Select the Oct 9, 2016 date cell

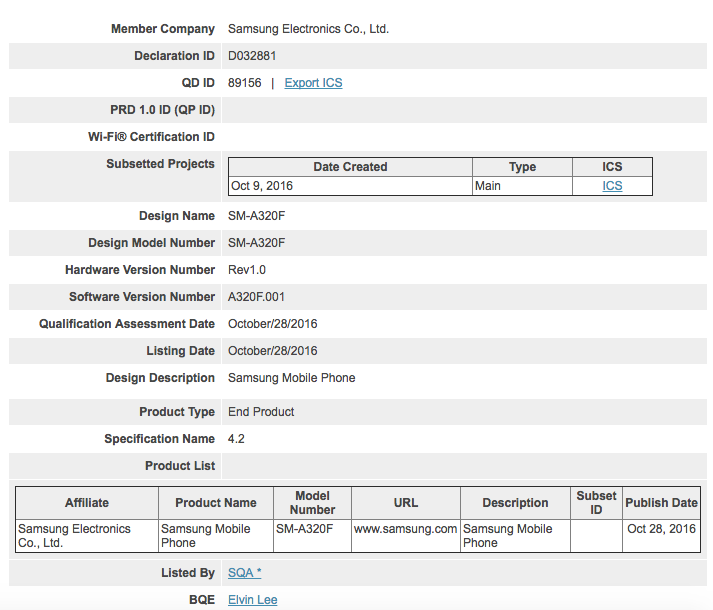coord(262,186)
